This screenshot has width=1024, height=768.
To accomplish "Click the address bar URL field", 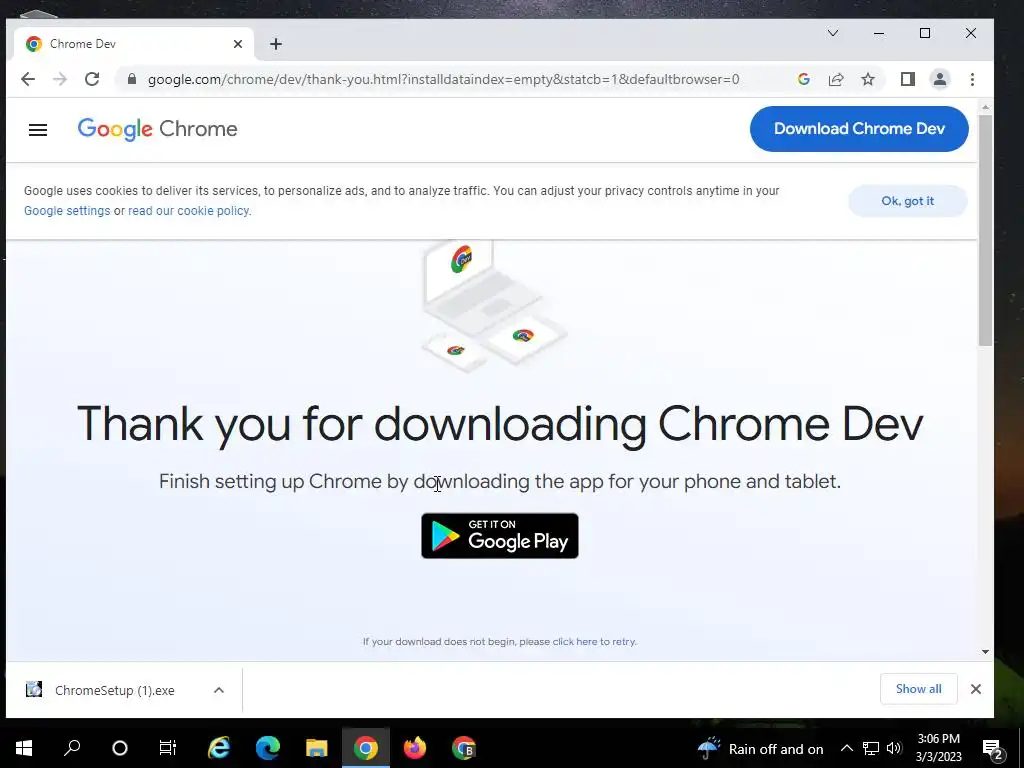I will point(444,79).
